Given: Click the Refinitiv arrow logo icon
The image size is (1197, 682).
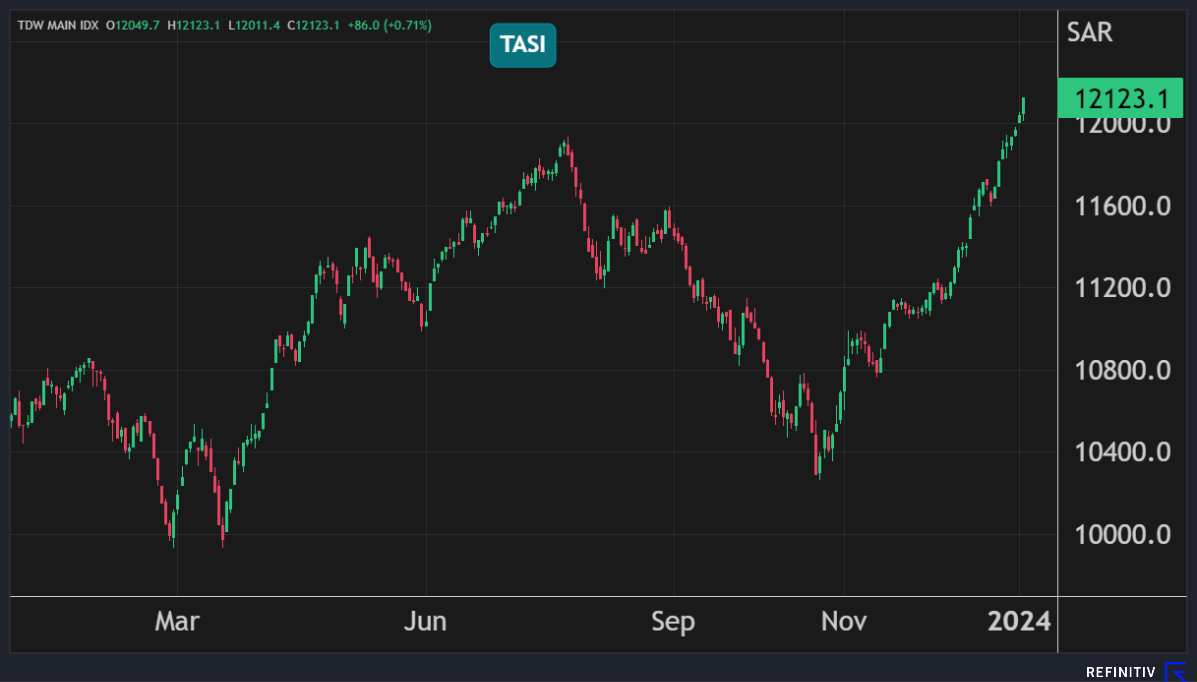Looking at the screenshot, I should pyautogui.click(x=1174, y=671).
